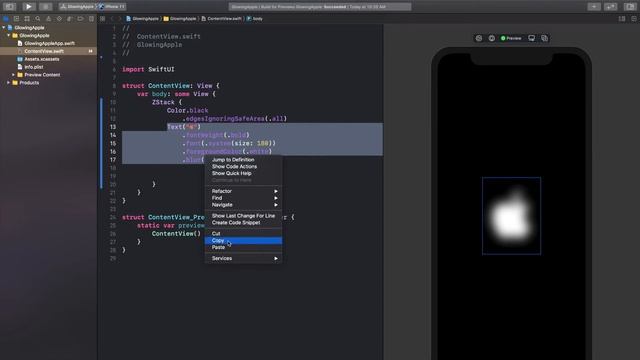Open the Refactor submenu
This screenshot has height=360, width=640.
243,191
